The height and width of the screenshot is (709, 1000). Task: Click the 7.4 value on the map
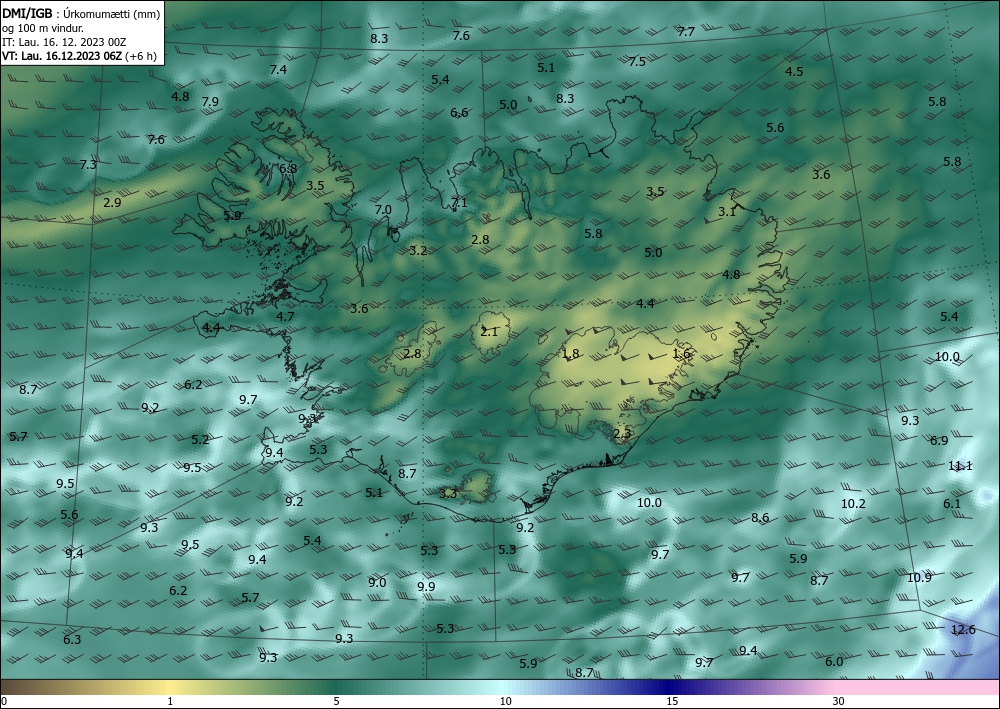pos(278,70)
